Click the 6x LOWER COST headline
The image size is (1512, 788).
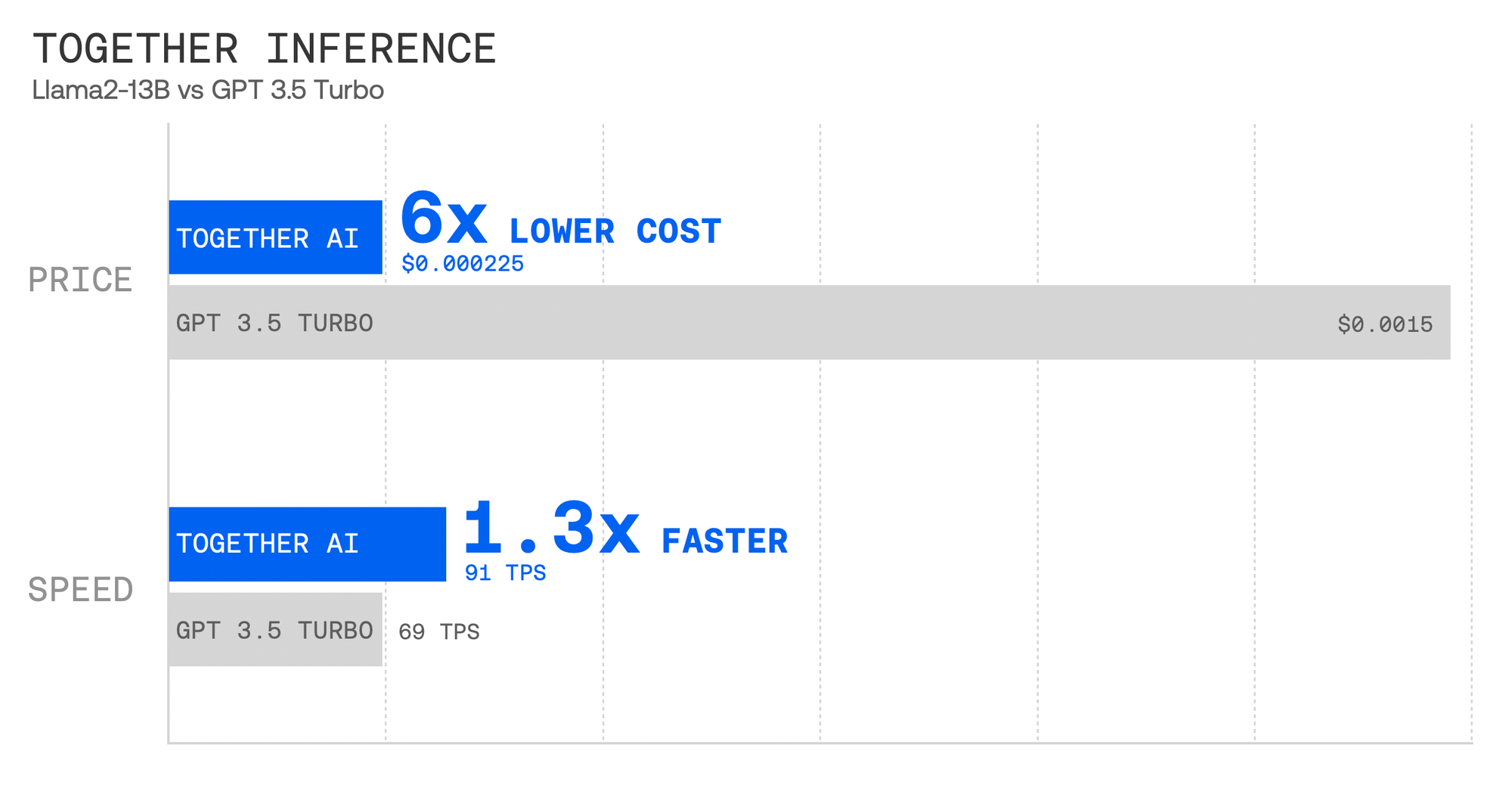coord(560,221)
